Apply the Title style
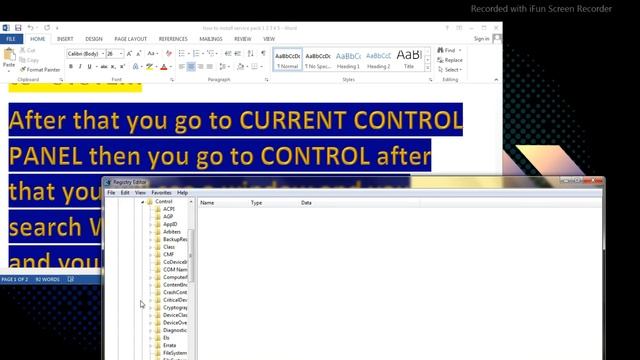The image size is (640, 360). click(409, 60)
